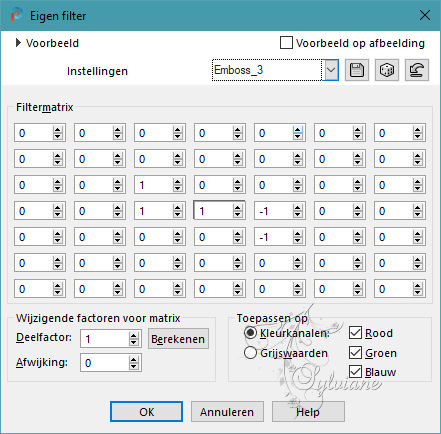Image resolution: width=441 pixels, height=434 pixels.
Task: Decrease the top-left matrix cell value
Action: coord(57,137)
